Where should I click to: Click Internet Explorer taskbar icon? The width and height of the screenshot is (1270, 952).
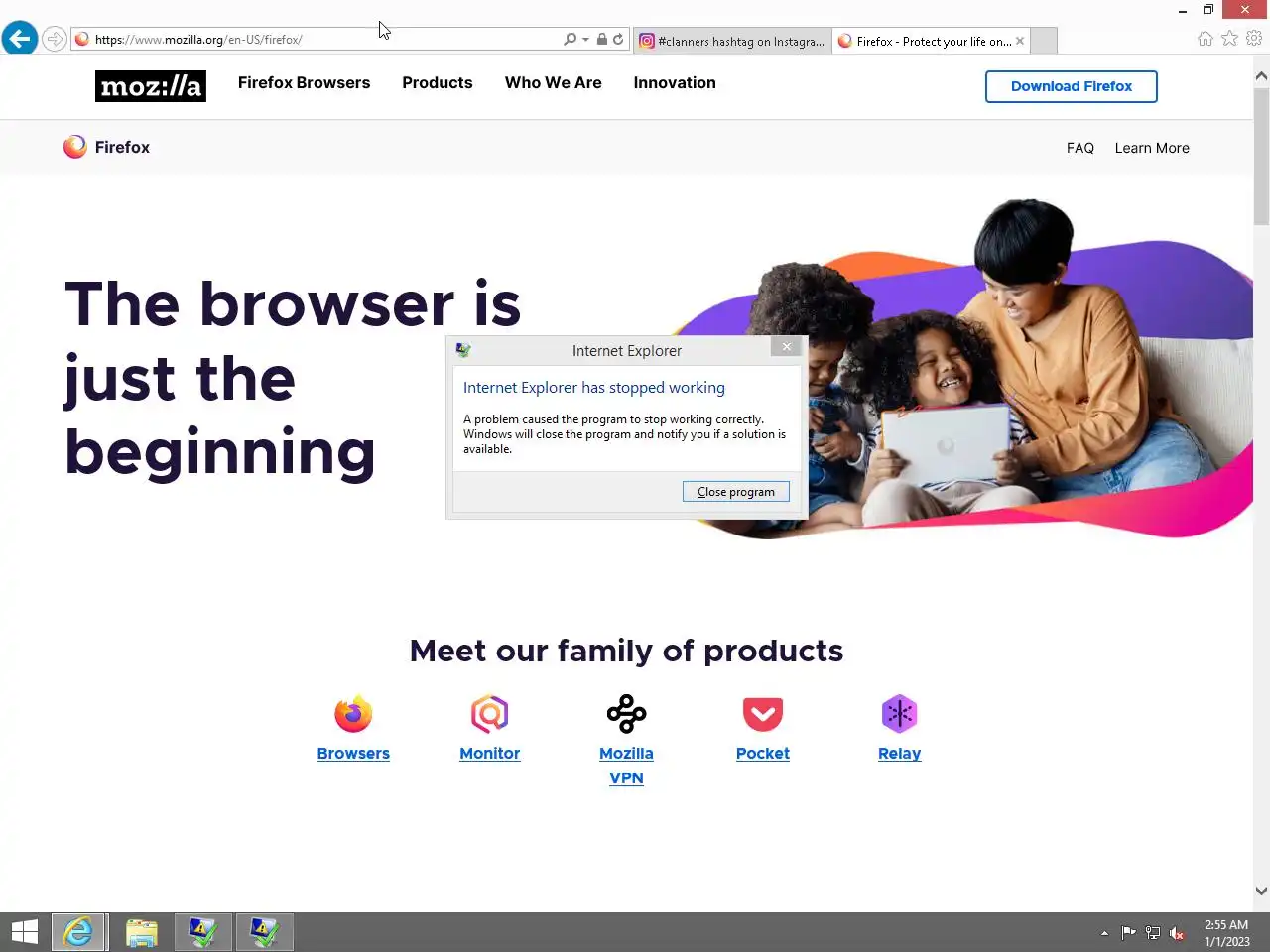click(78, 932)
